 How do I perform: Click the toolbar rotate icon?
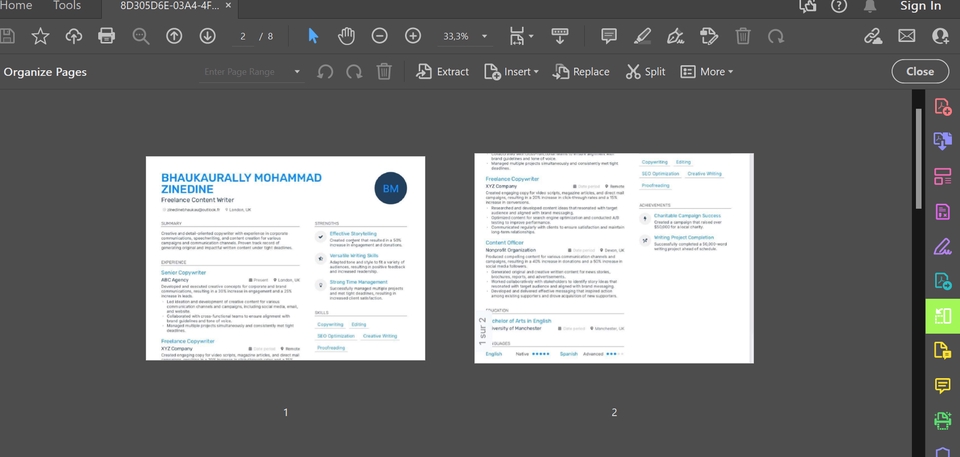point(776,36)
